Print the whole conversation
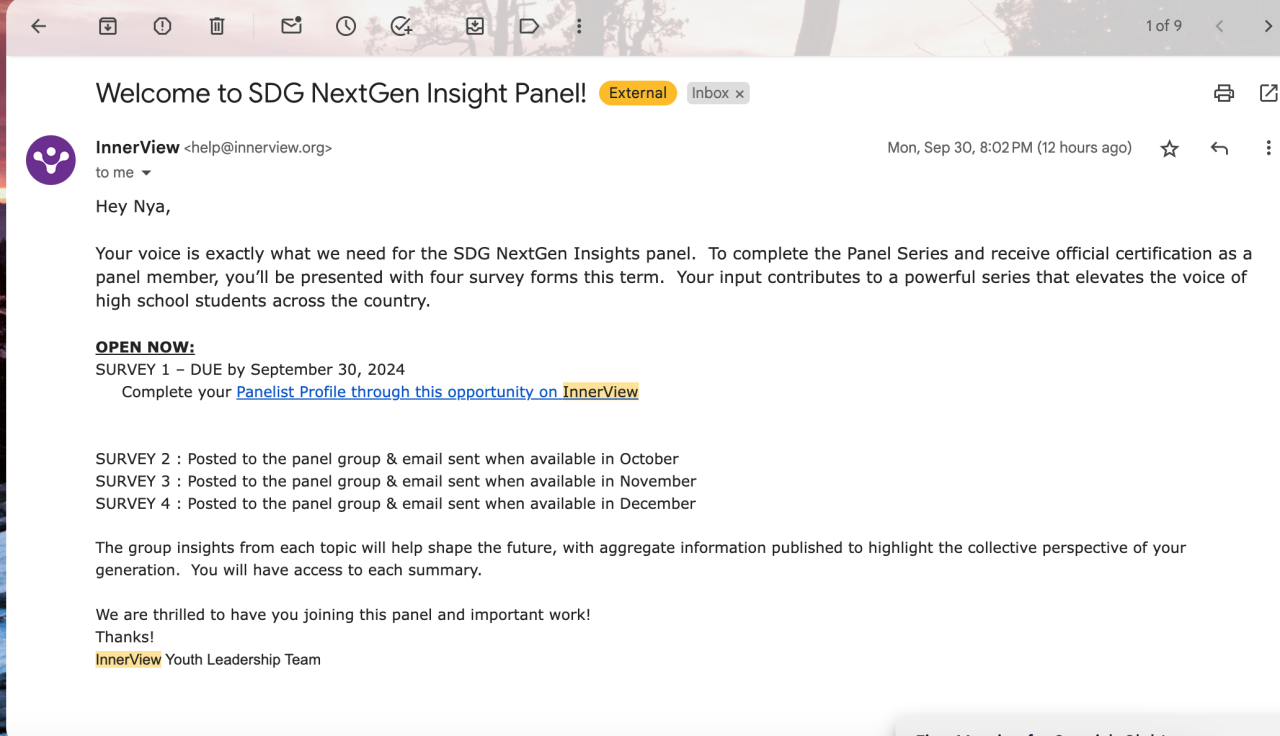 1224,94
